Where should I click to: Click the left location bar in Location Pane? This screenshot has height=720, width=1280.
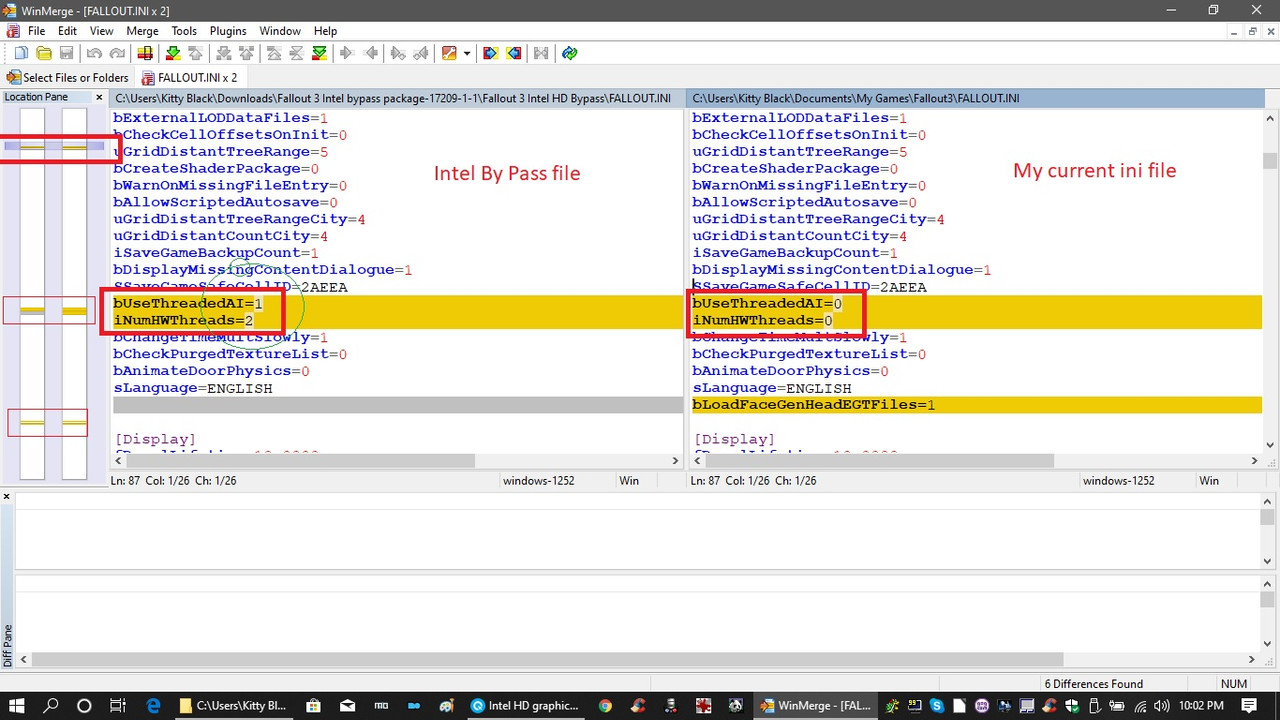click(x=33, y=293)
